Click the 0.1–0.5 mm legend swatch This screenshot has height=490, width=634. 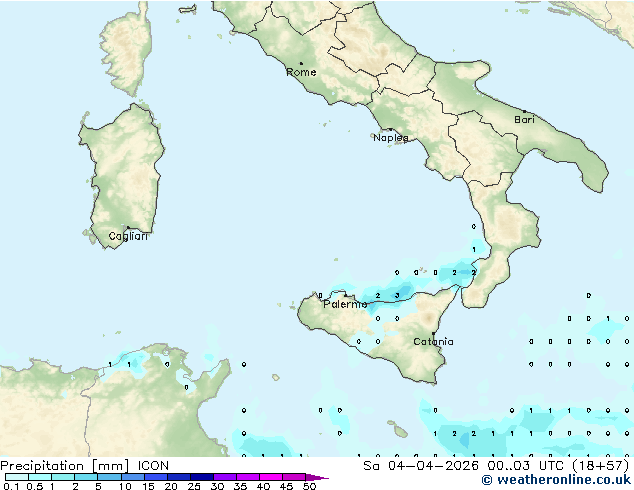point(17,477)
